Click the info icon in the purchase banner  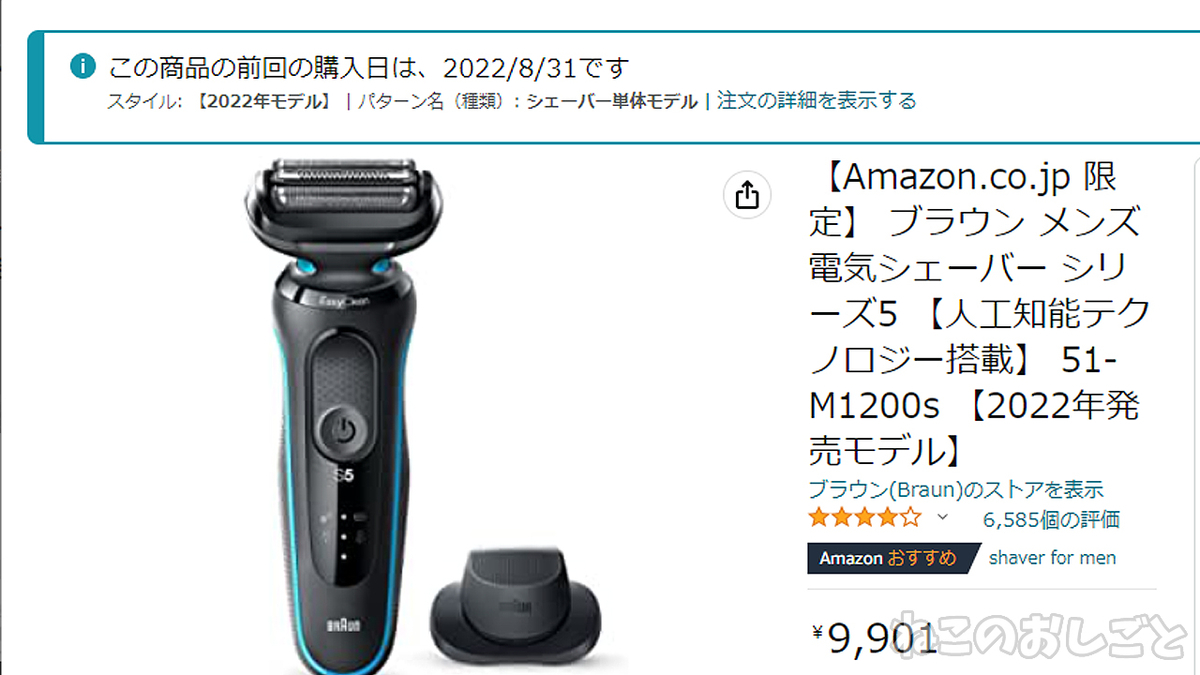click(82, 67)
